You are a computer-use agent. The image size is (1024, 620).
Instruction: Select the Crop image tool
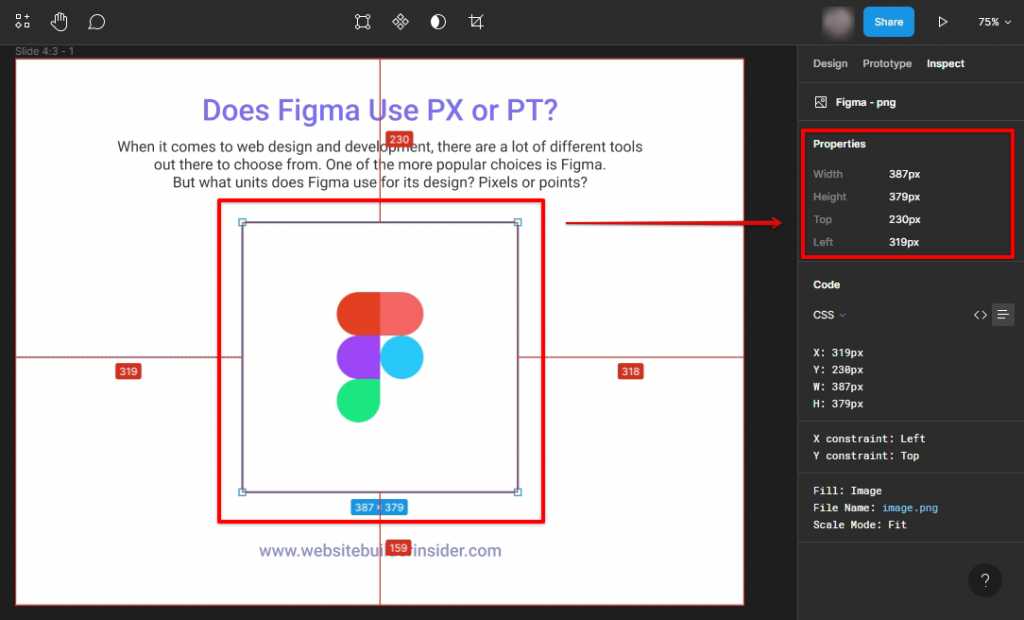coord(476,21)
